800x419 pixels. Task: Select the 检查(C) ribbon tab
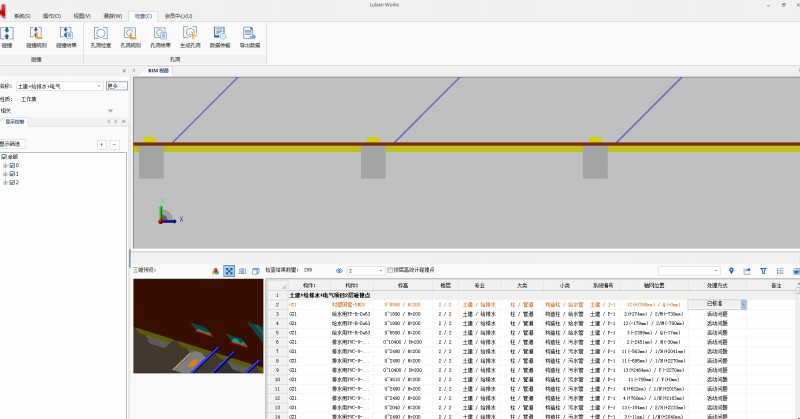pos(143,16)
